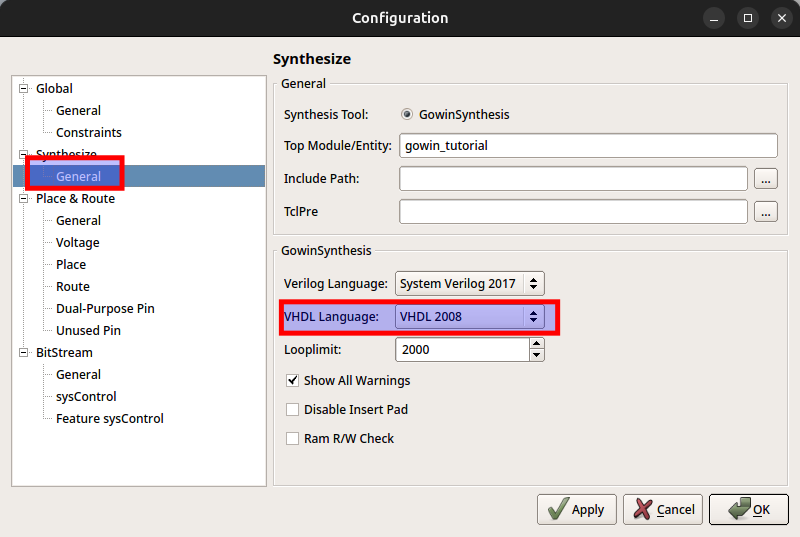
Task: Browse for TclPre file with ellipsis button
Action: coord(766,212)
